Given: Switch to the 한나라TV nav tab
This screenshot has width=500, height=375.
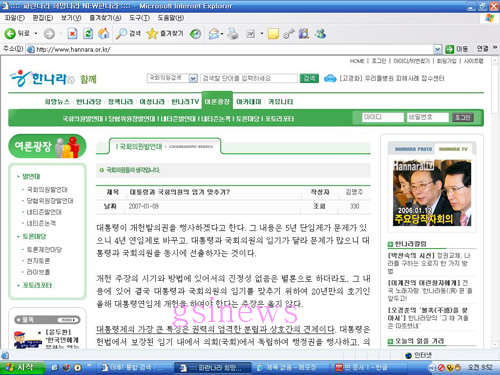Looking at the screenshot, I should [x=185, y=102].
